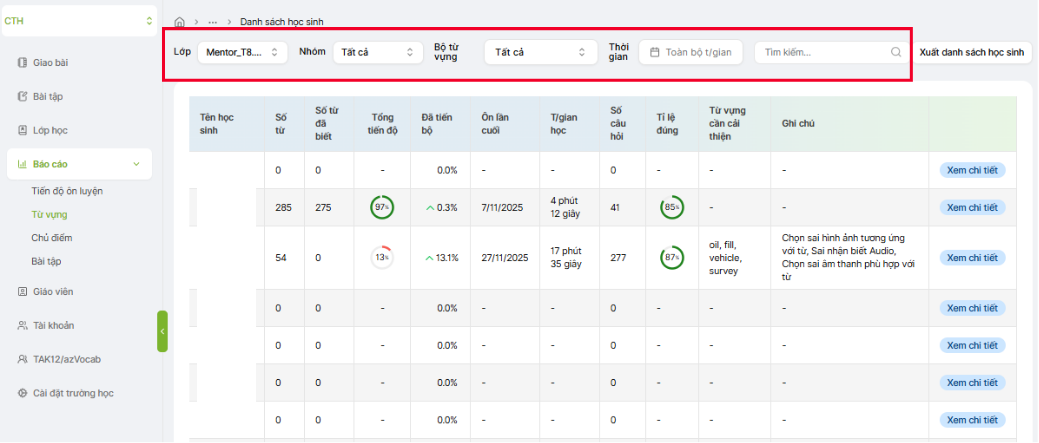Collapse the Báo cáo menu group
The image size is (1039, 443).
pos(136,164)
